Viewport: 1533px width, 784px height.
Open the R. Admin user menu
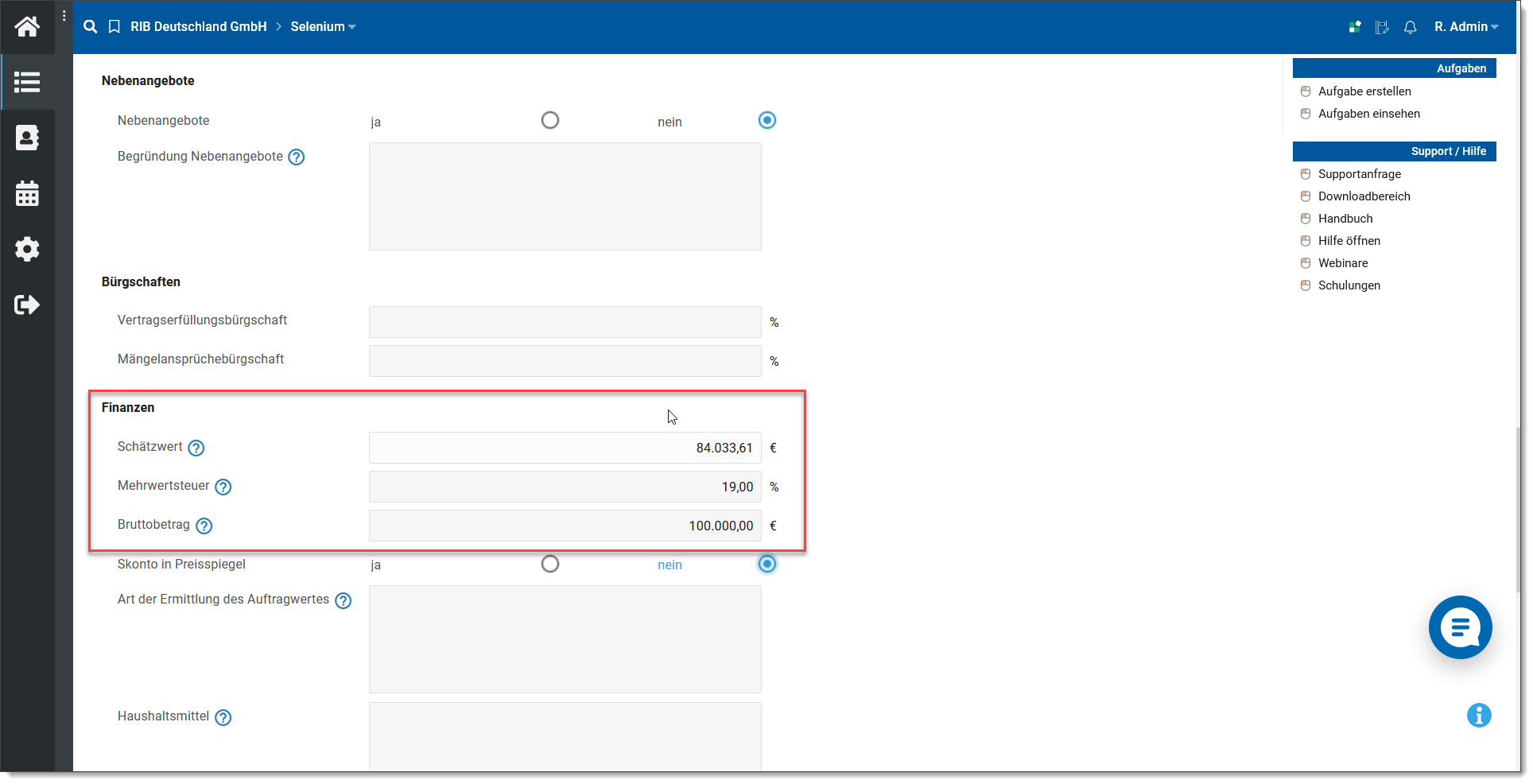coord(1465,27)
